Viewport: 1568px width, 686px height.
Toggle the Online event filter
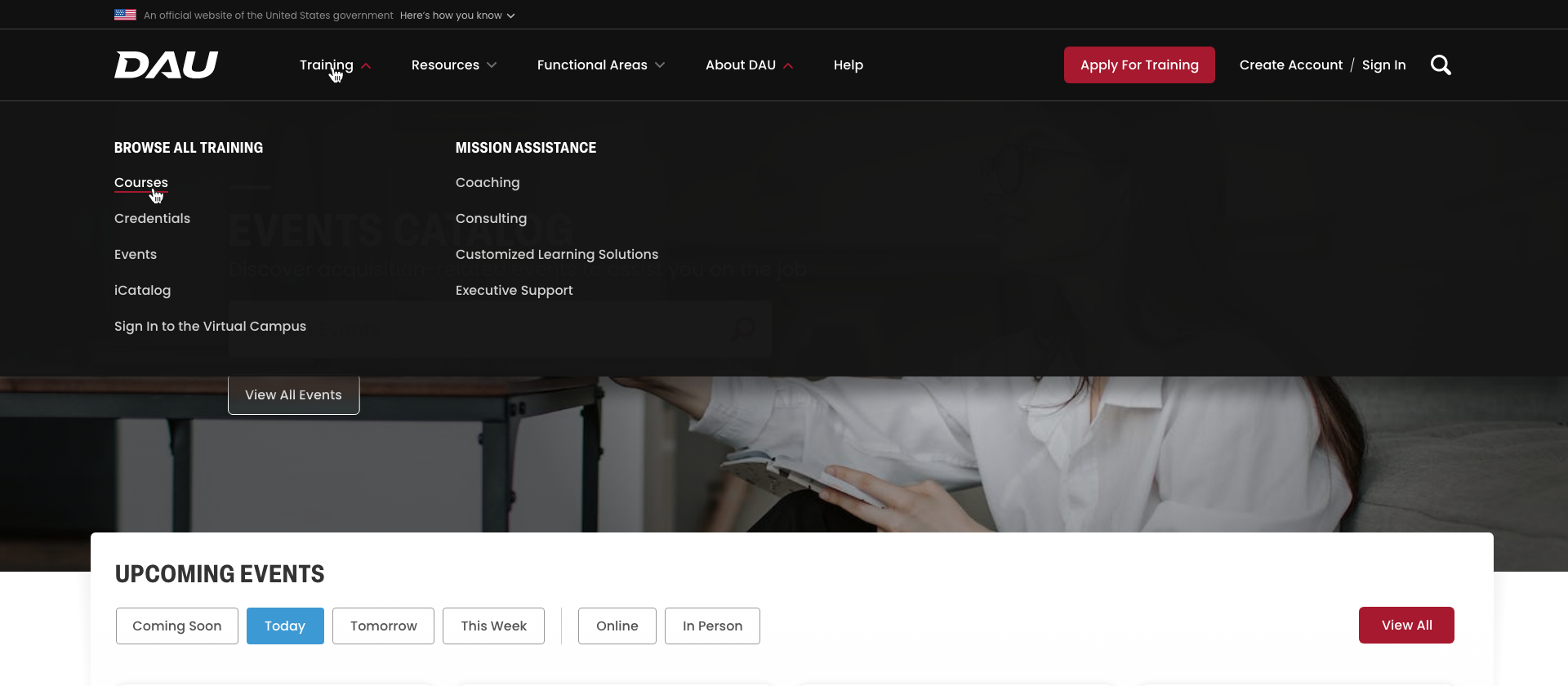[617, 626]
